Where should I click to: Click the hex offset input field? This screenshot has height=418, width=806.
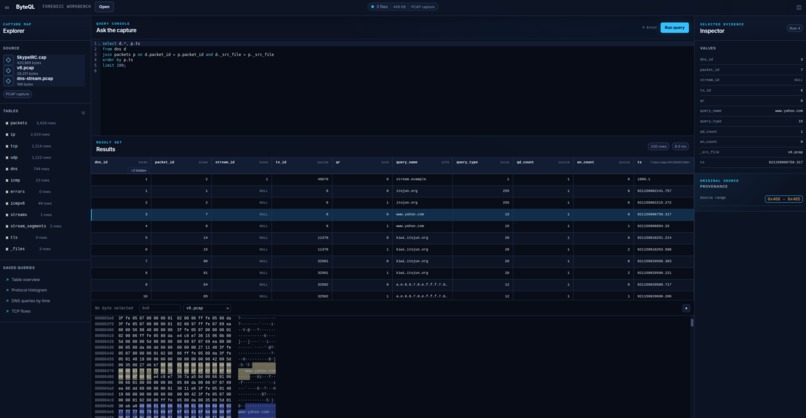coord(160,308)
